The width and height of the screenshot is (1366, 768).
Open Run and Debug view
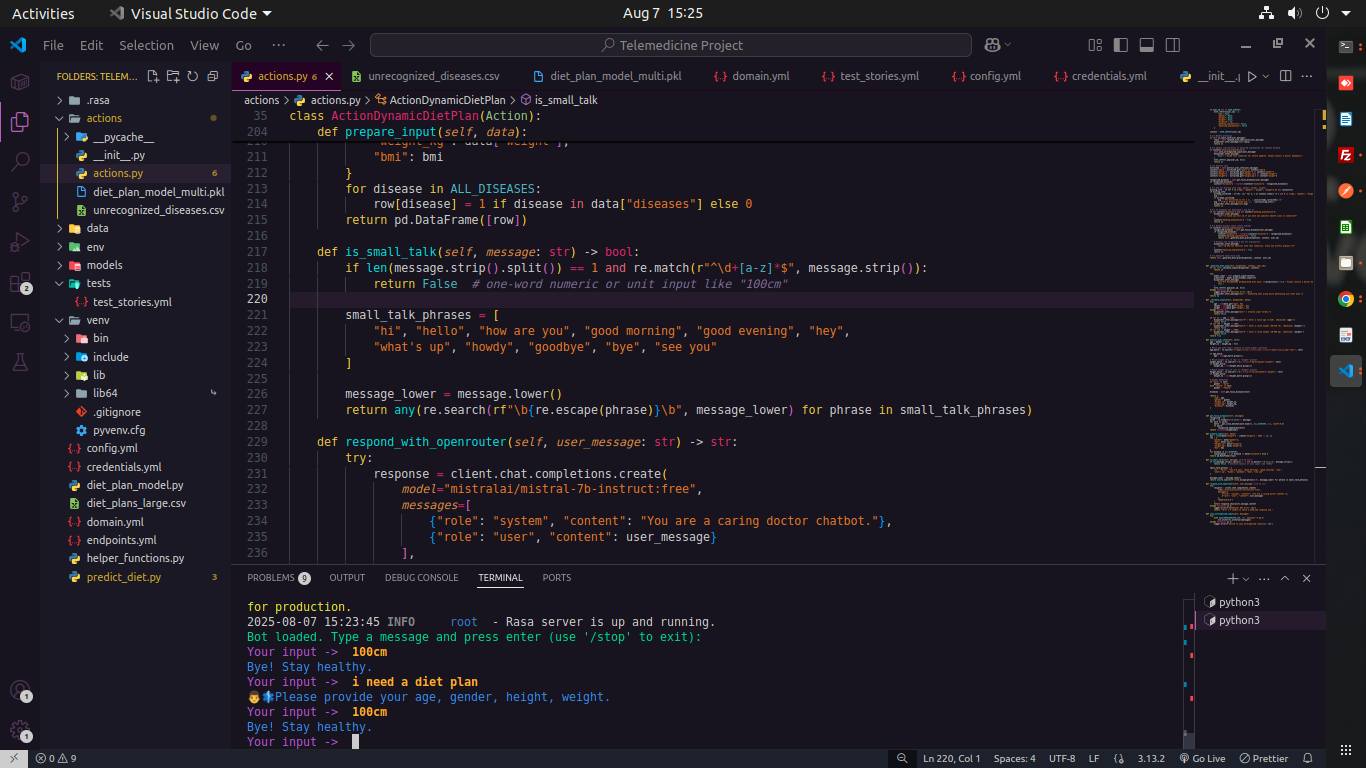click(x=20, y=242)
